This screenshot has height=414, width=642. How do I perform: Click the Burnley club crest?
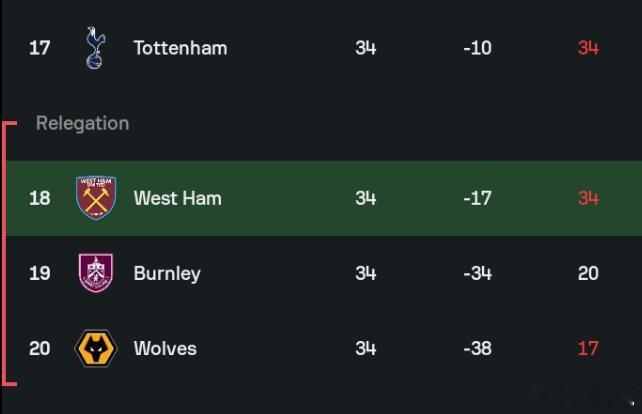coord(96,273)
